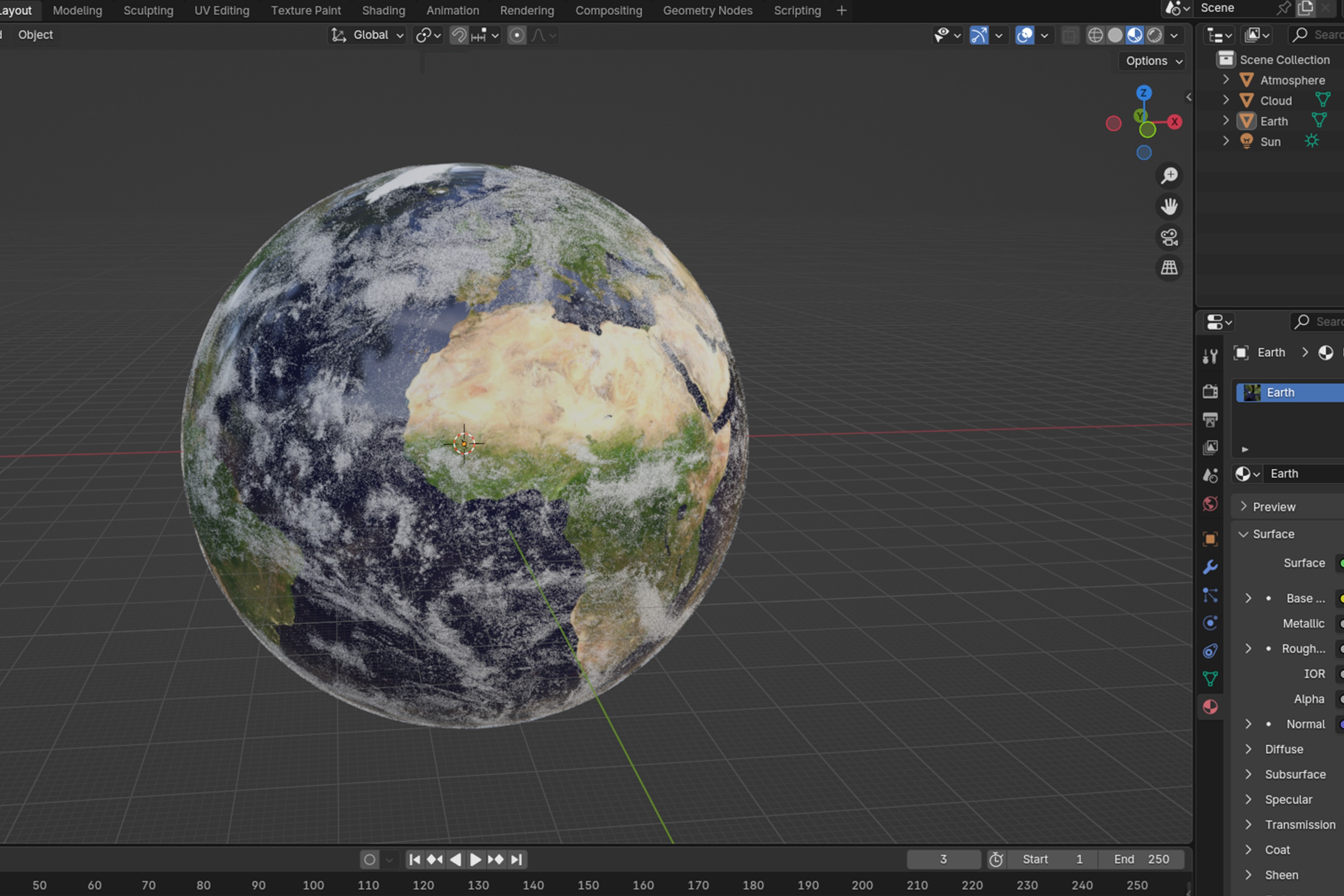Open the Object properties tab
This screenshot has width=1344, height=896.
tap(1210, 539)
